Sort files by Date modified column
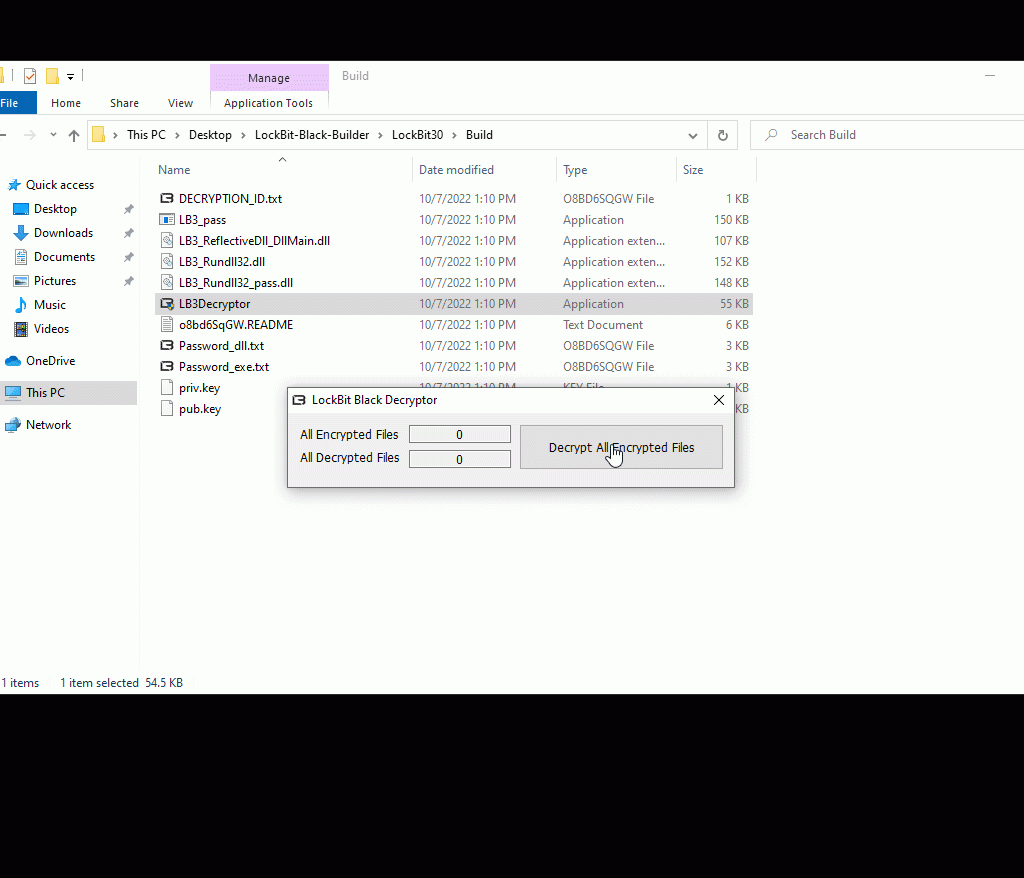Viewport: 1024px width, 878px height. pyautogui.click(x=456, y=170)
